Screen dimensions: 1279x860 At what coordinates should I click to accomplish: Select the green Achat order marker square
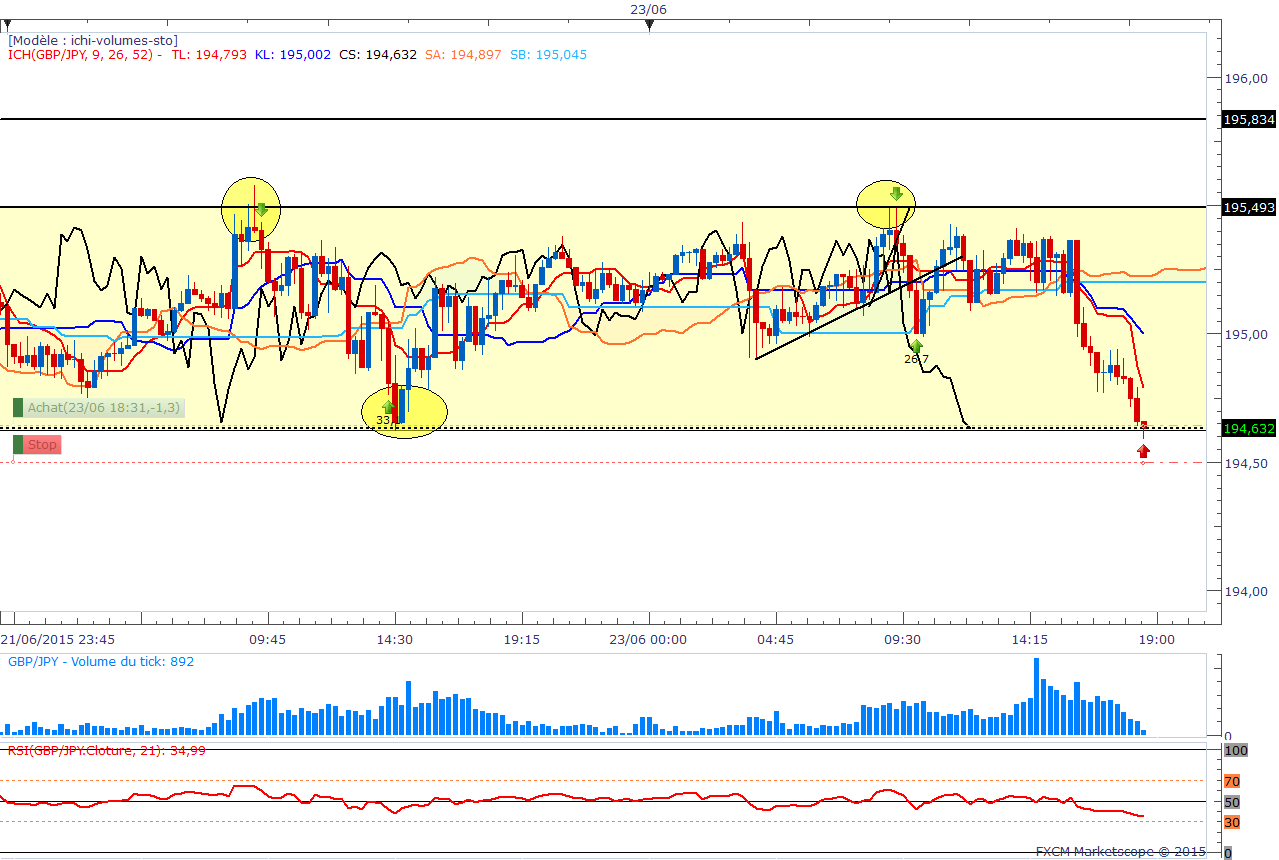point(18,407)
